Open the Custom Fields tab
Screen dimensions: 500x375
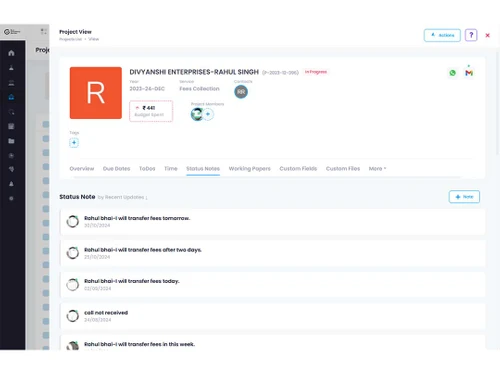click(298, 169)
